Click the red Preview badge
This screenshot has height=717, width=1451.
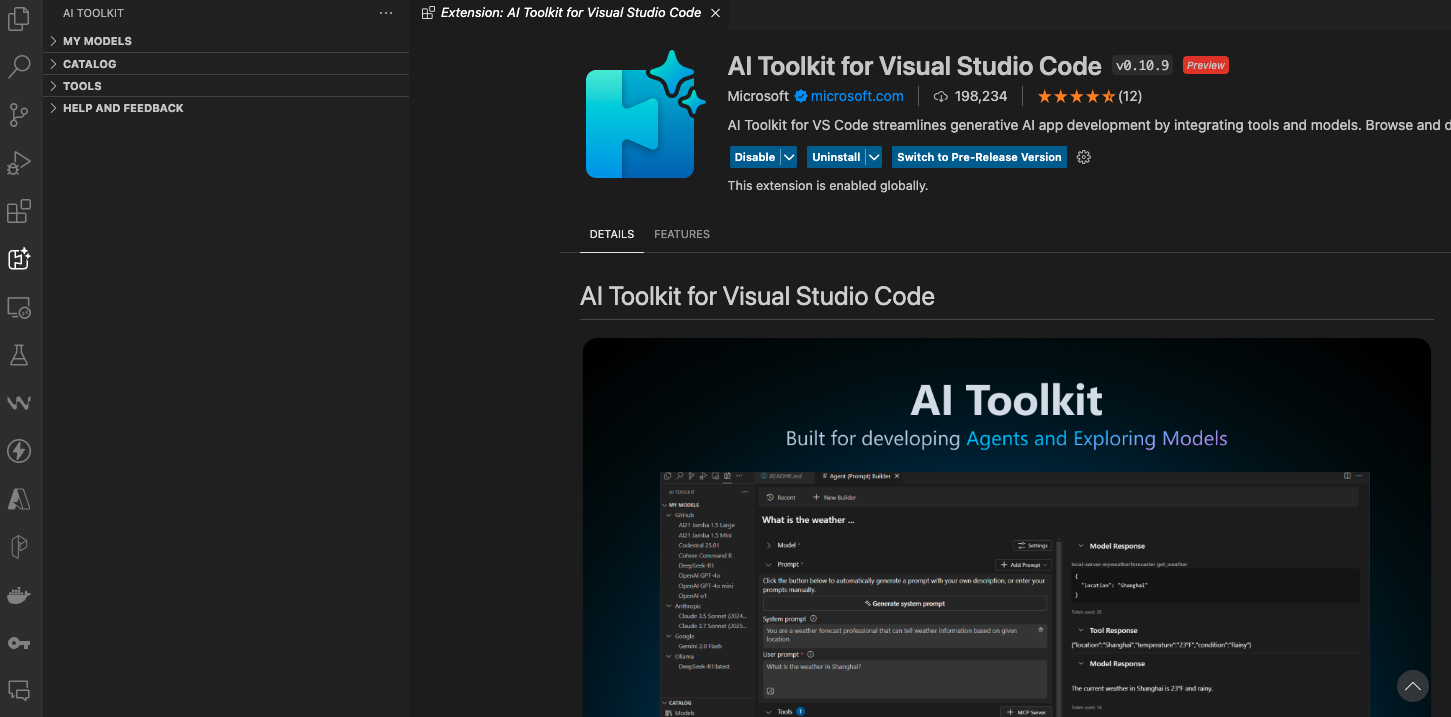point(1206,65)
